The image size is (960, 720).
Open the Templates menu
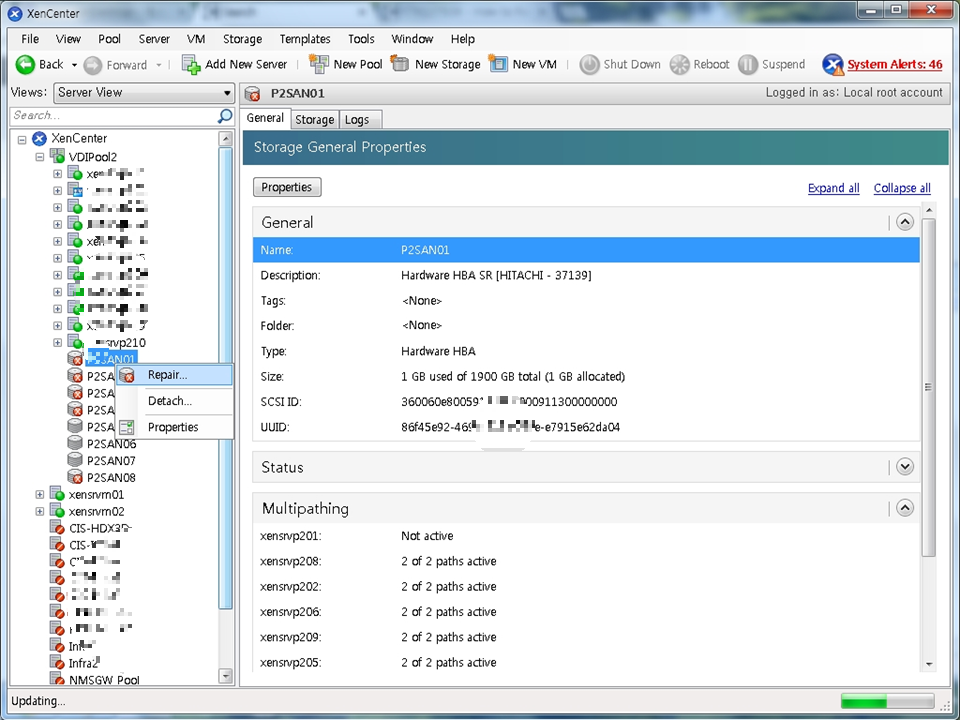pos(305,39)
